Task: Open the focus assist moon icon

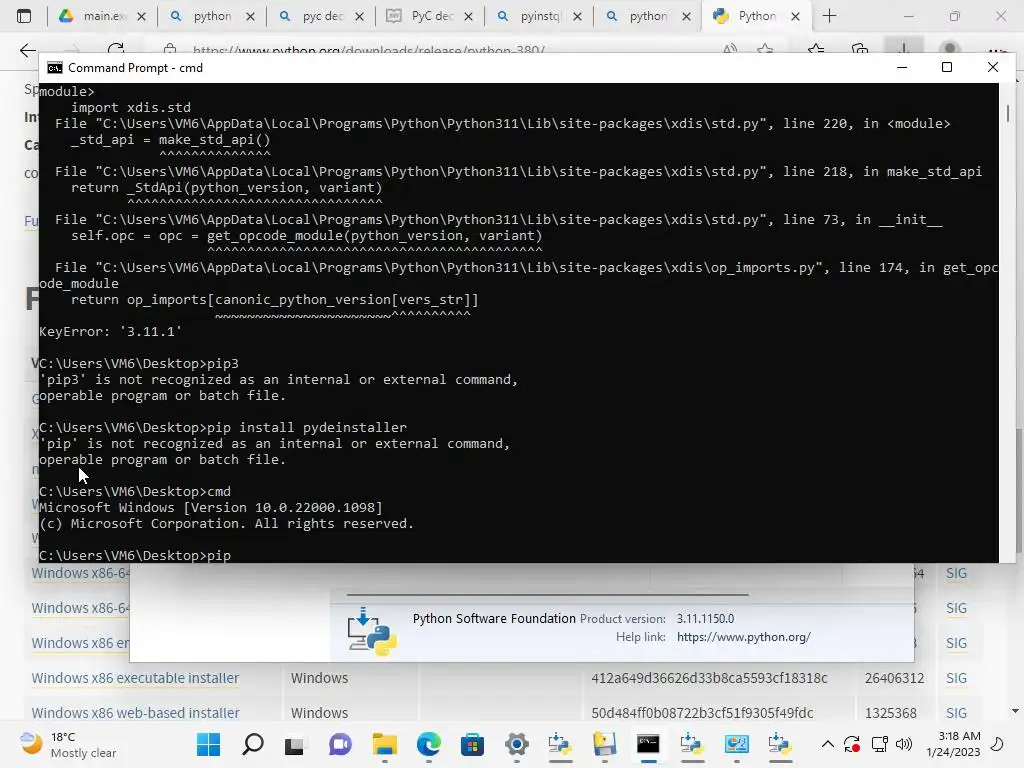Action: pos(997,744)
